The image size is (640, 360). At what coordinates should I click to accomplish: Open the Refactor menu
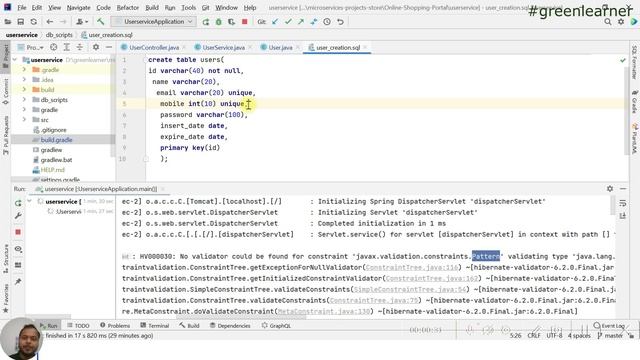[x=128, y=7]
